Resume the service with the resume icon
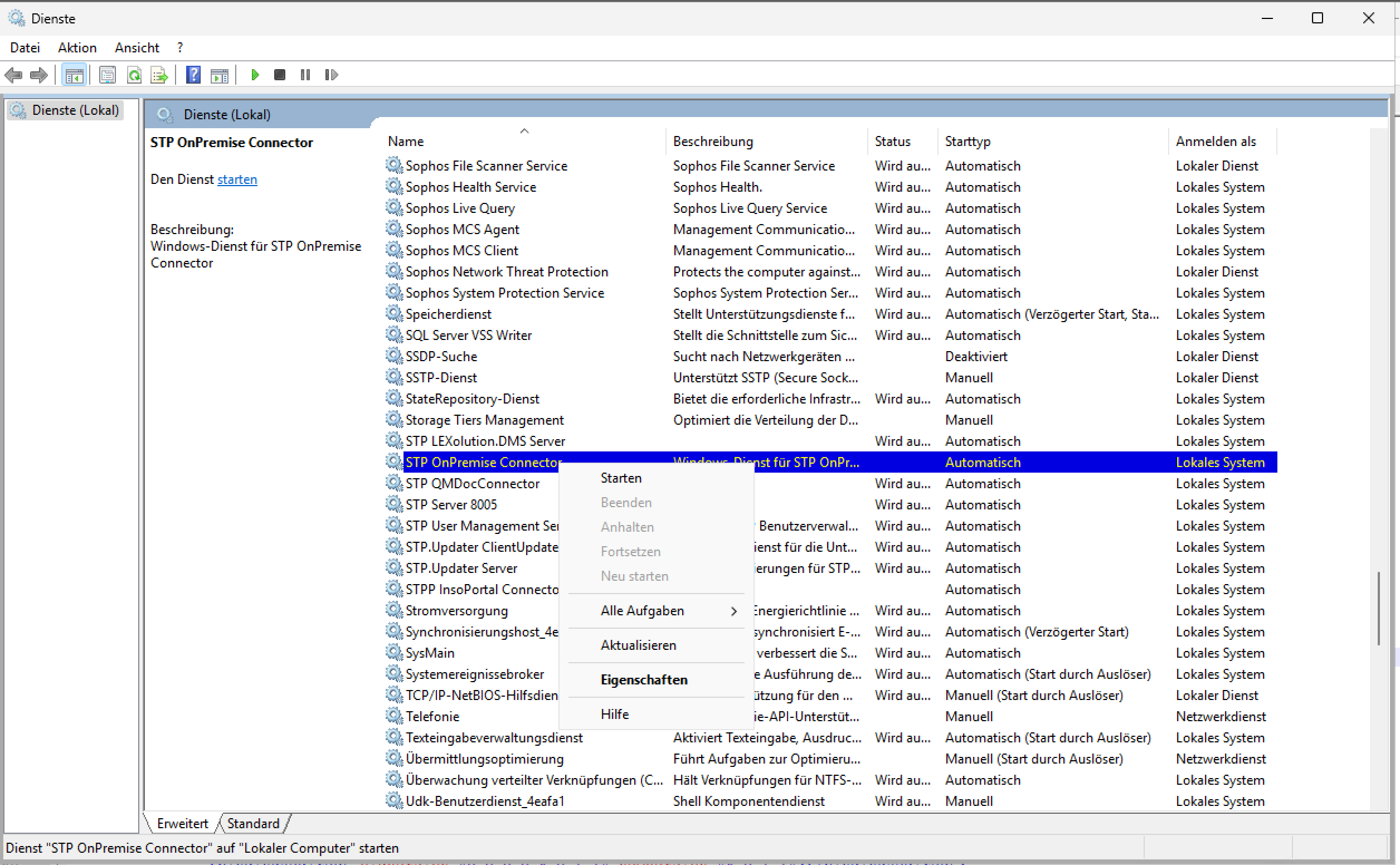This screenshot has height=865, width=1400. point(330,74)
